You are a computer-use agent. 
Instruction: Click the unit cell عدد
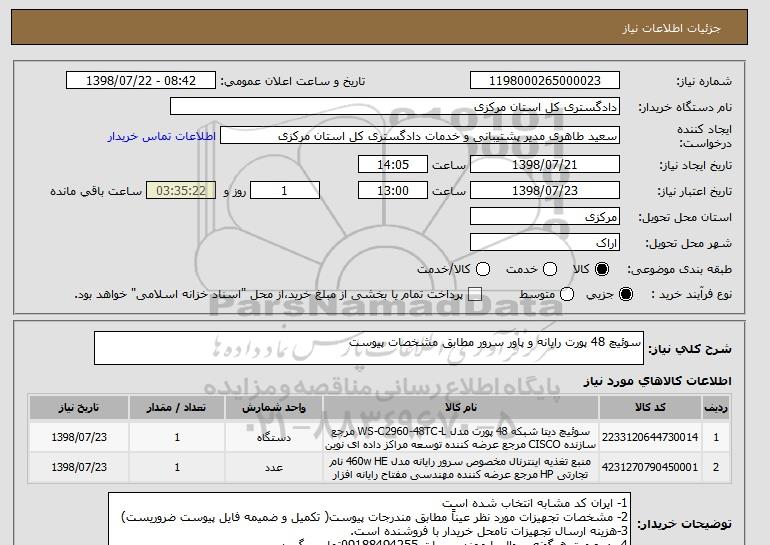click(x=274, y=467)
